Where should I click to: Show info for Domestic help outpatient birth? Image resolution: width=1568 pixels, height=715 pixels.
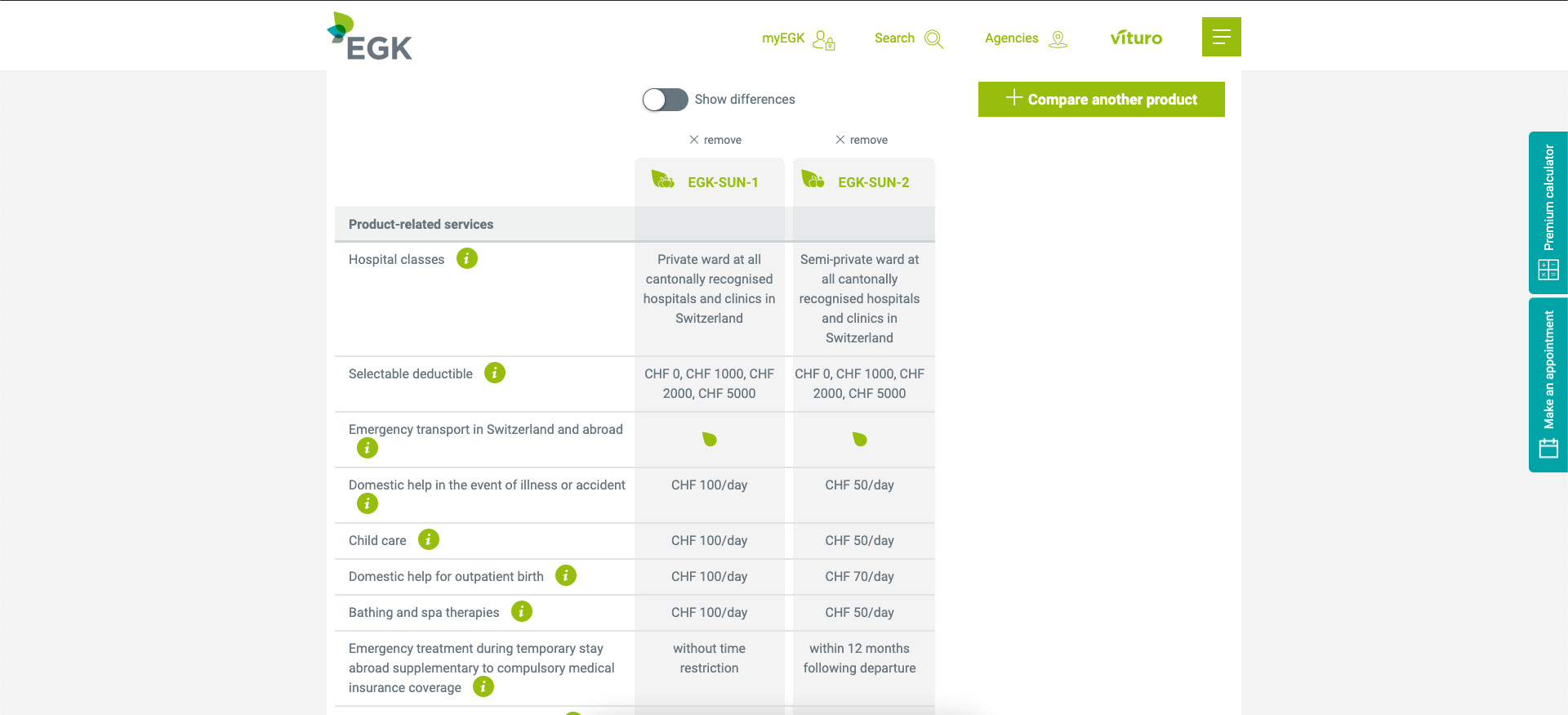click(566, 575)
